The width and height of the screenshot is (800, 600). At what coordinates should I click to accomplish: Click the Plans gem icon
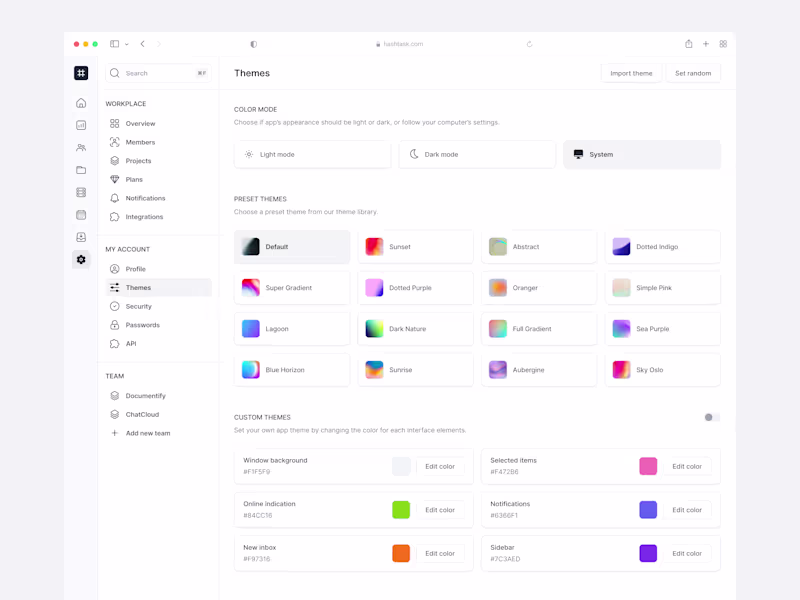tap(114, 179)
